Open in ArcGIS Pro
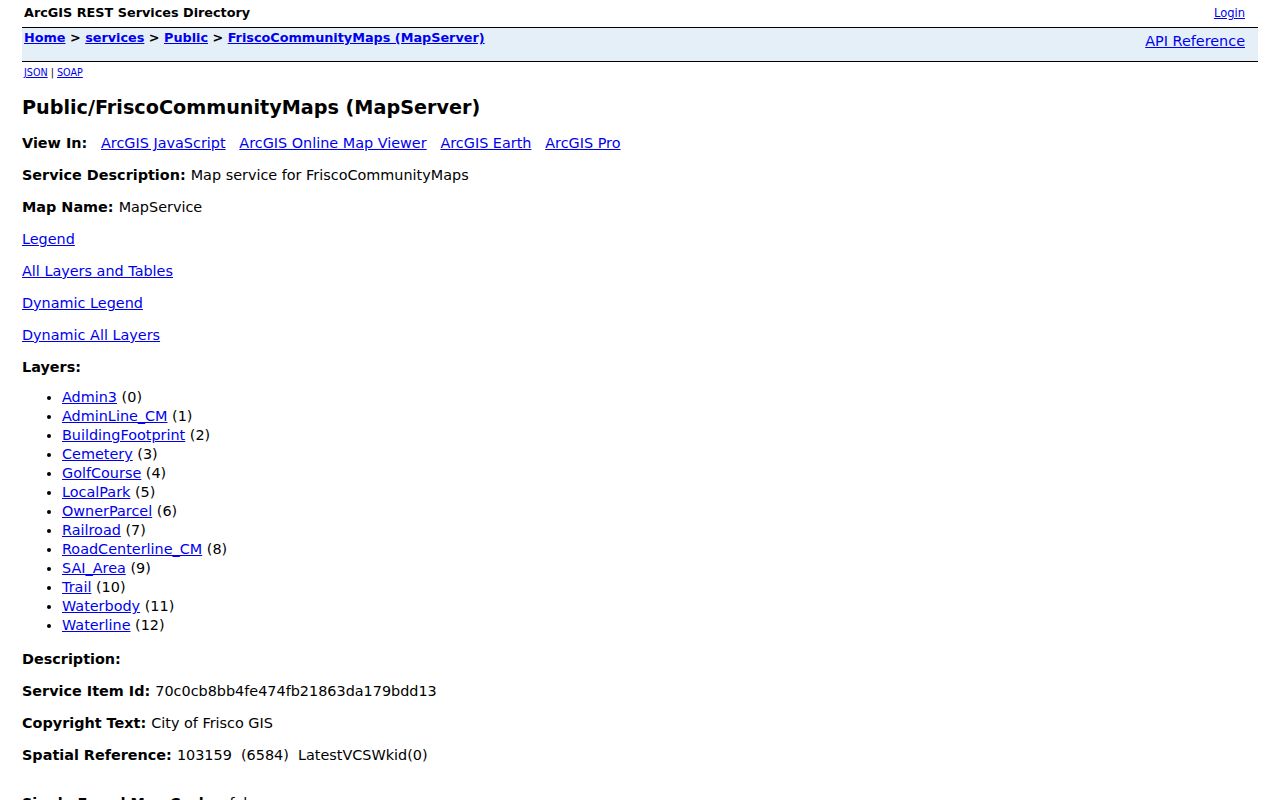 pos(583,143)
